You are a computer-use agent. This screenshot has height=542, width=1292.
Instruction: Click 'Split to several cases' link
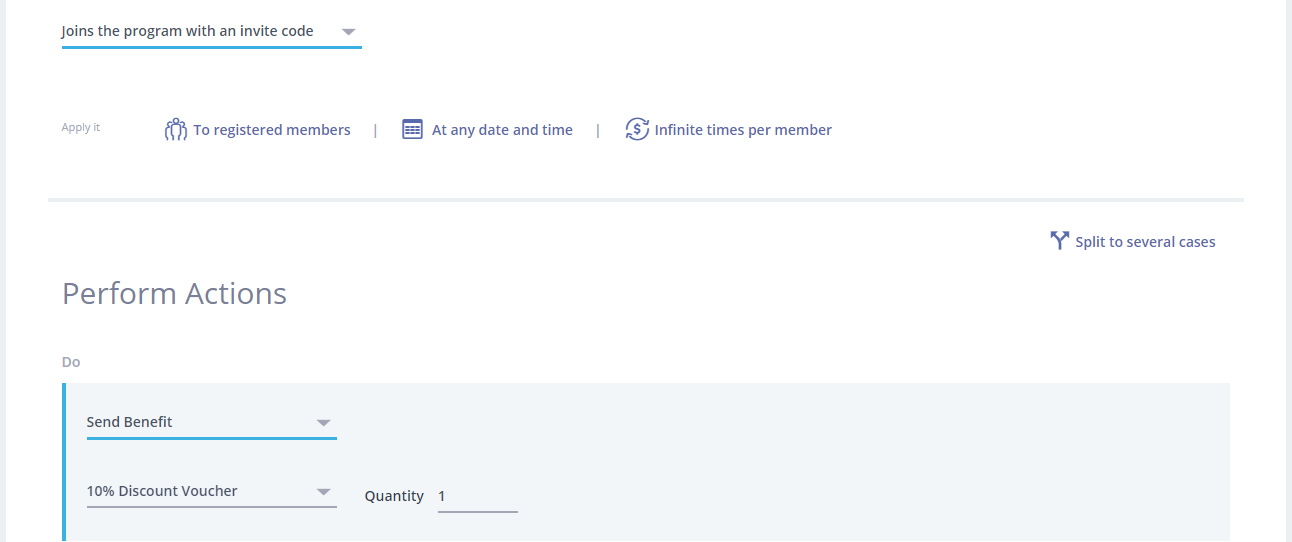click(x=1145, y=242)
